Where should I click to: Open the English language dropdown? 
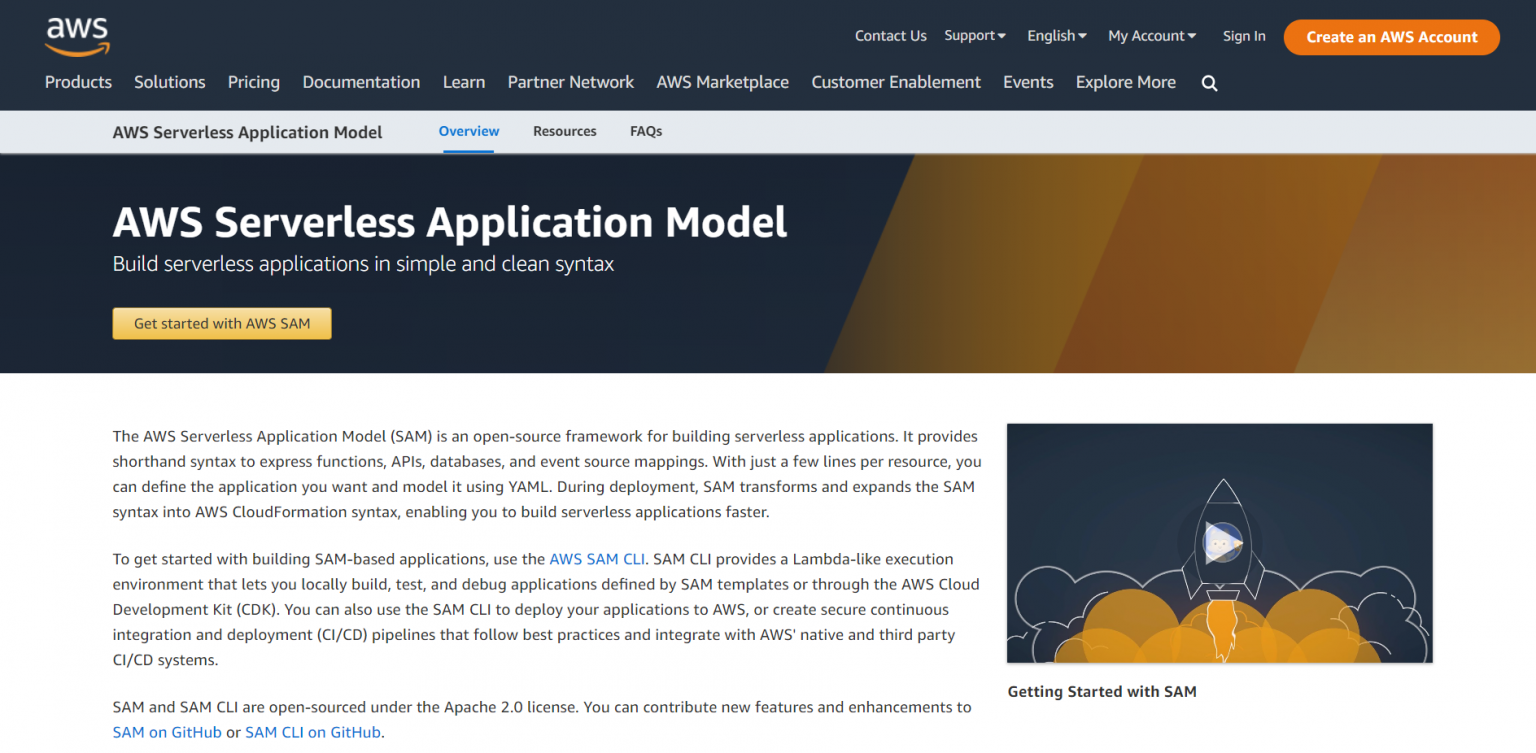point(1055,35)
